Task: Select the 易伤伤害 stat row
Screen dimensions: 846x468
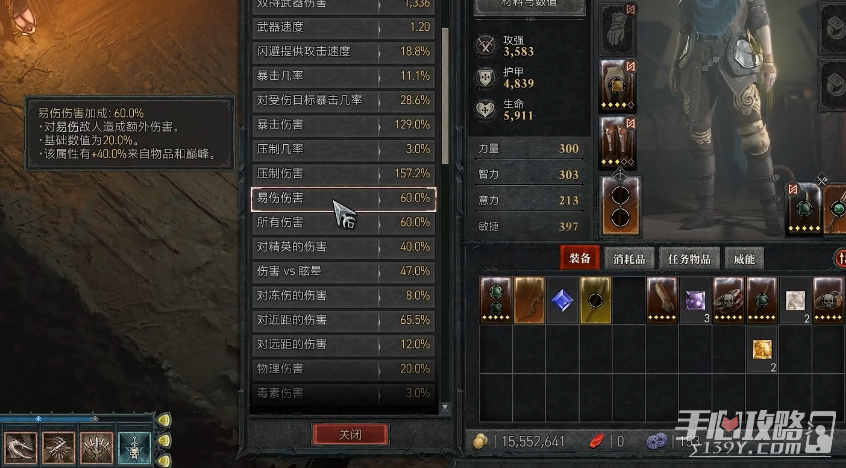Action: (x=344, y=198)
